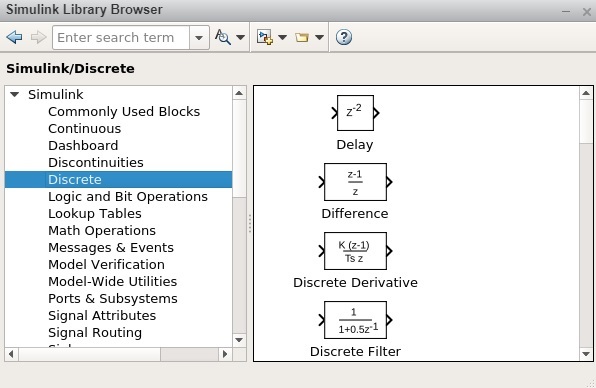Go back with the blue back arrow
The height and width of the screenshot is (388, 596).
(x=14, y=37)
